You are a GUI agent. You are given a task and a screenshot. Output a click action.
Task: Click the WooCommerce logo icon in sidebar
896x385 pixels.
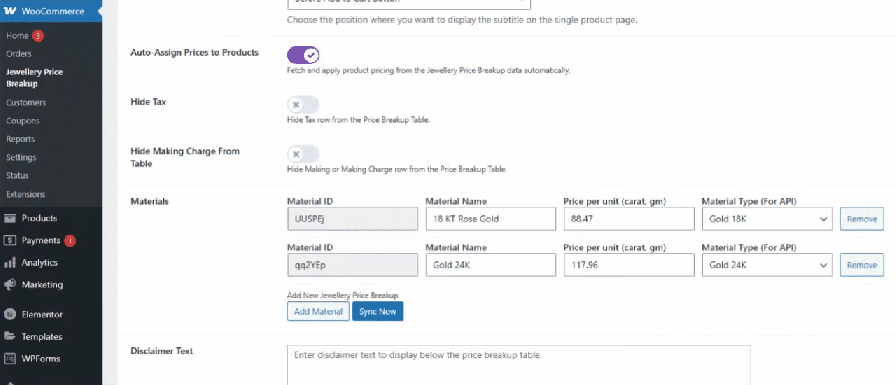[x=10, y=11]
